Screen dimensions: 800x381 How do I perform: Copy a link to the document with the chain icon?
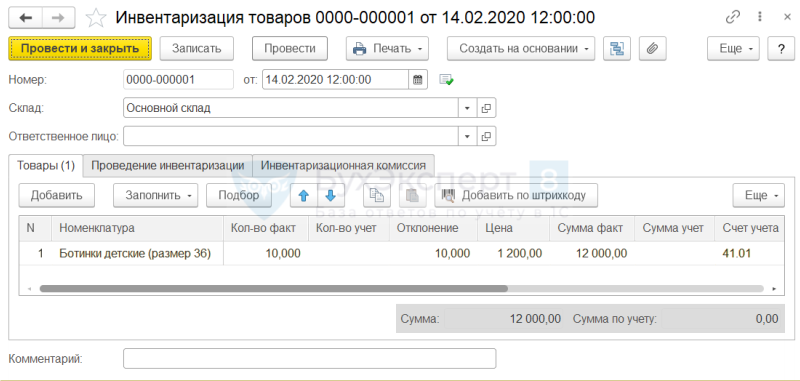(733, 17)
